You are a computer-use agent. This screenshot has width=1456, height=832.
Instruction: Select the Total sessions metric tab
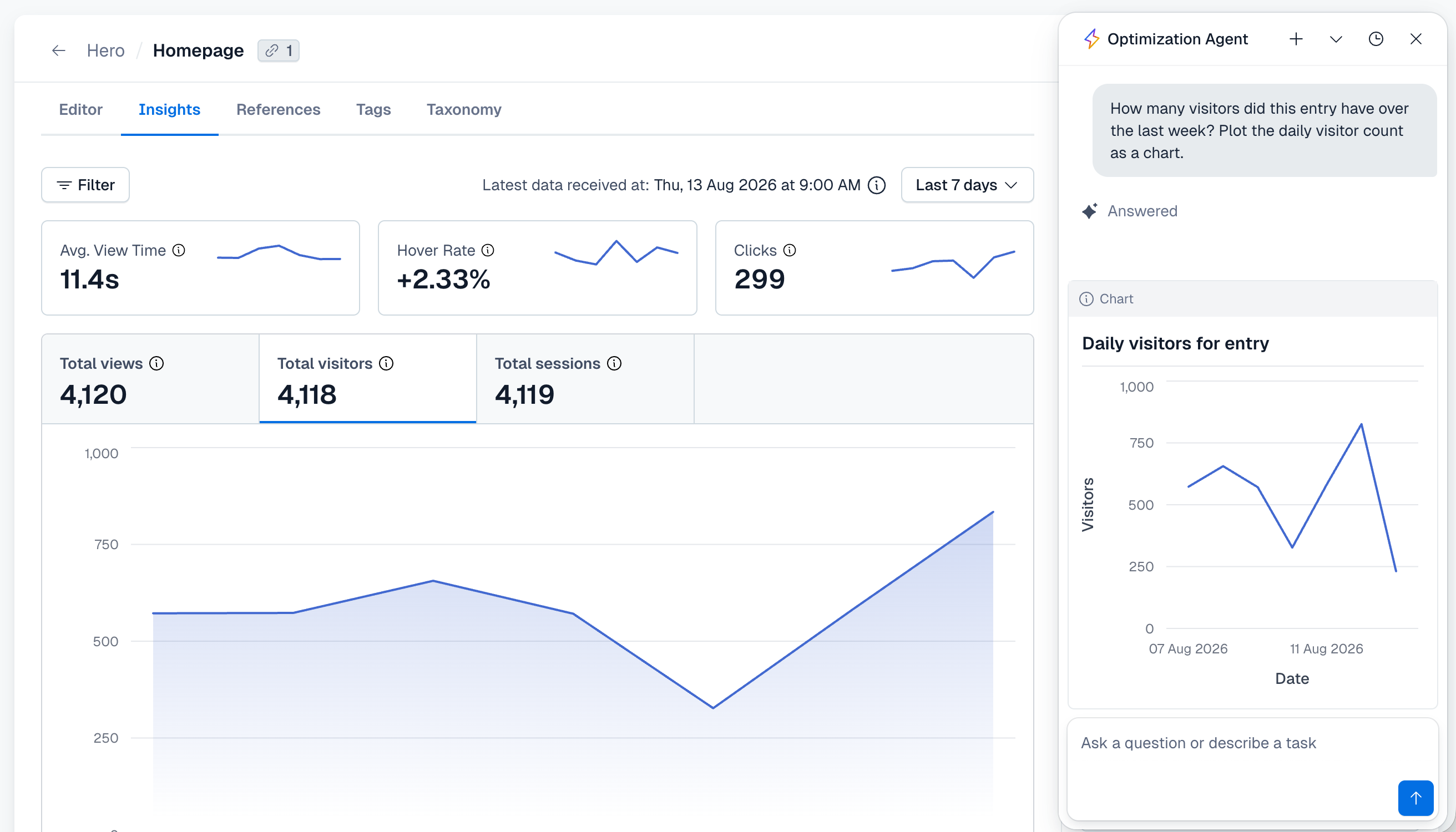coord(585,379)
